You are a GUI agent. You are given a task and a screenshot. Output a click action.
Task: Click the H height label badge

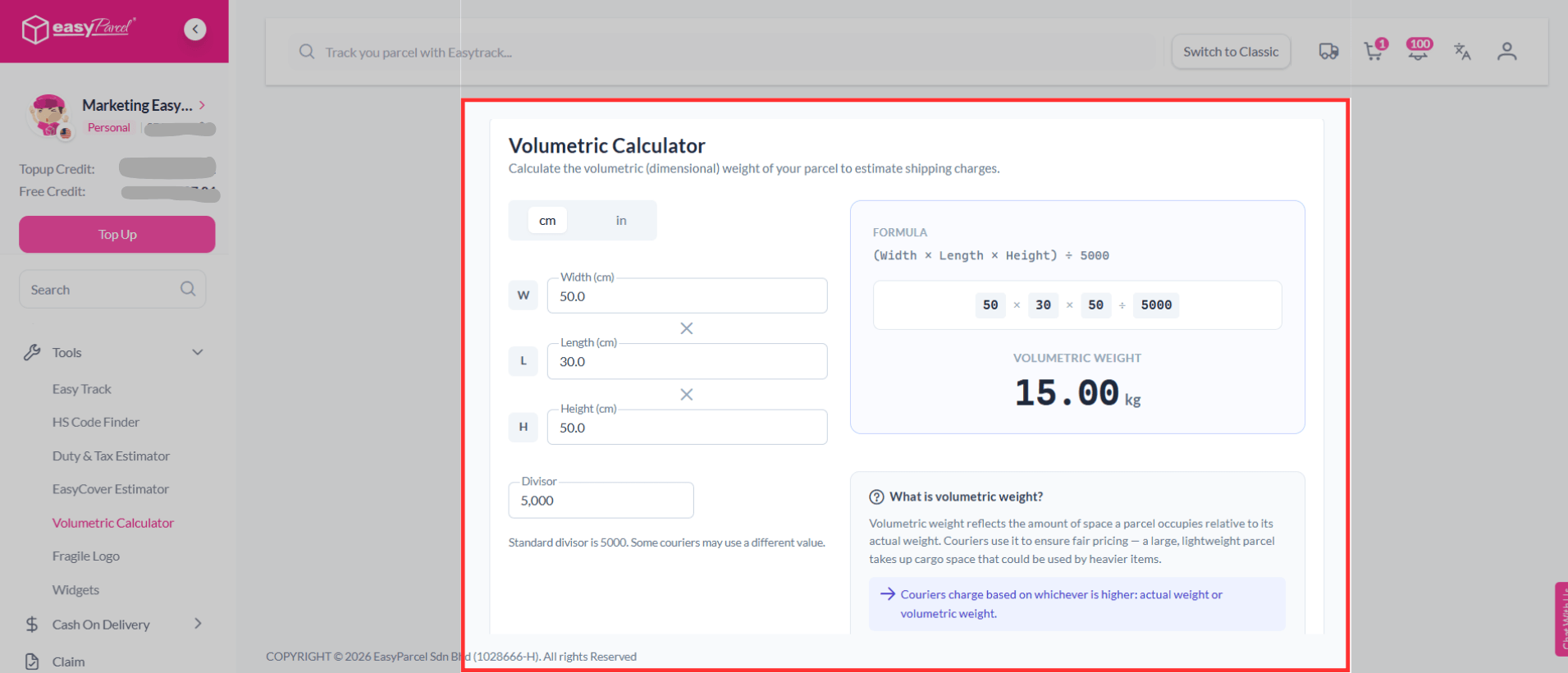pyautogui.click(x=523, y=427)
